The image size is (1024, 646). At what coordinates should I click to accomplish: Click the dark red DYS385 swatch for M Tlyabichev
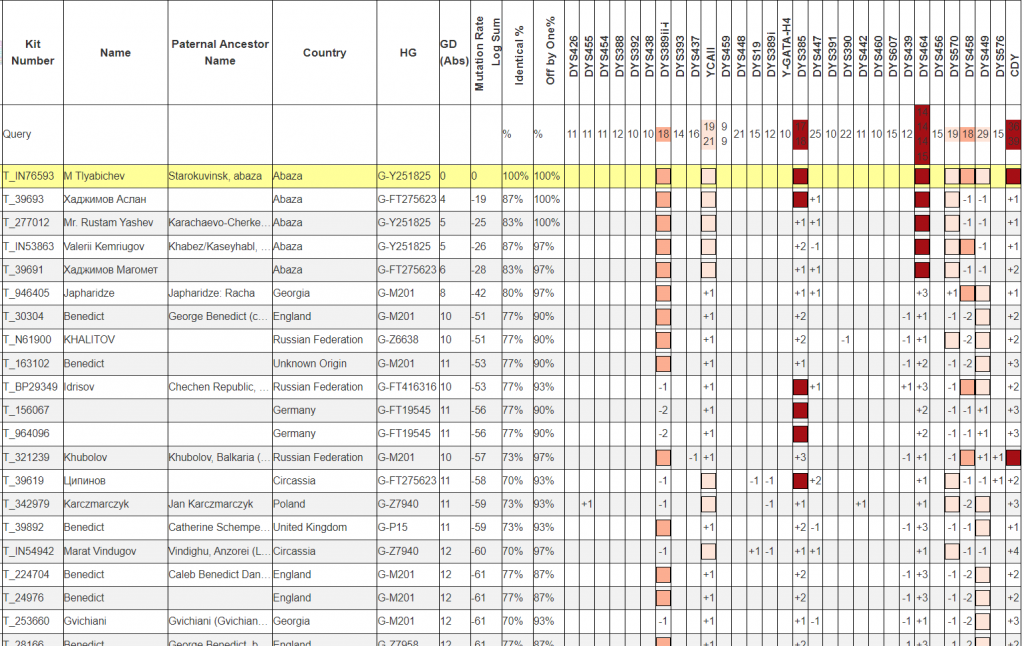click(x=800, y=176)
